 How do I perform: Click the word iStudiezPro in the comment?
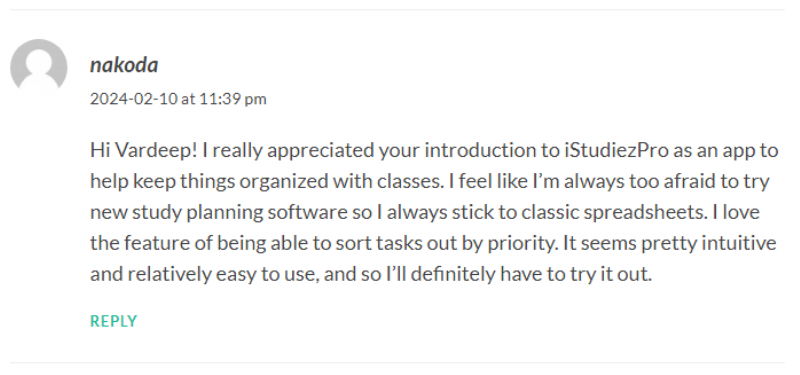click(617, 151)
